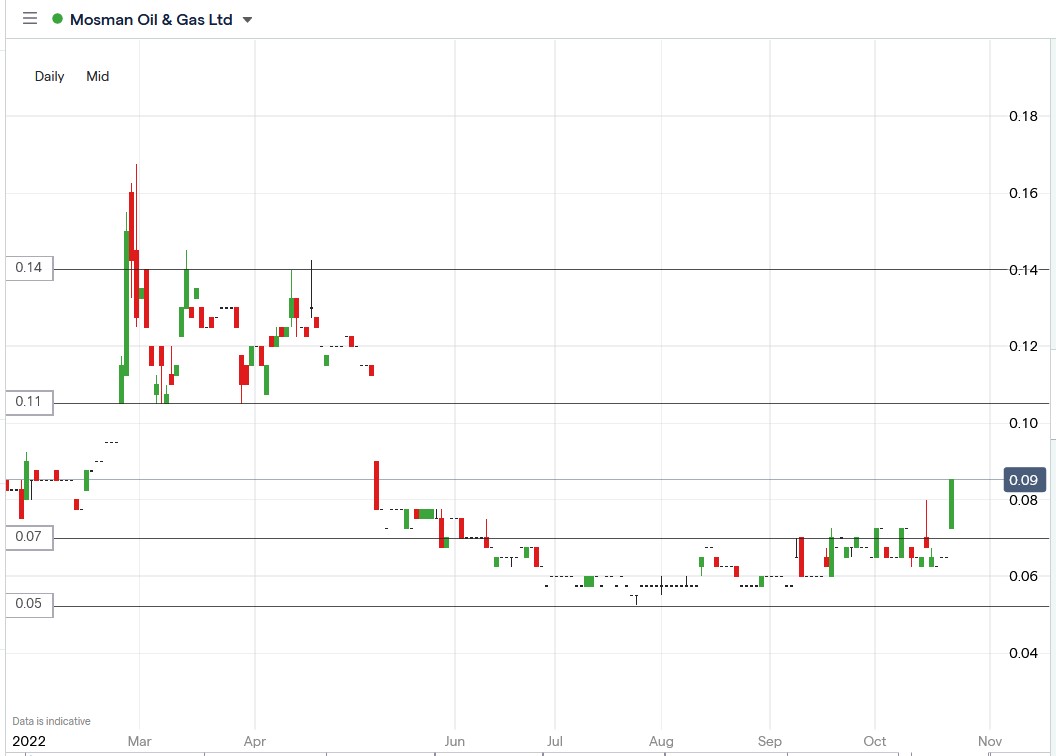Open the Mosman Oil & Gas Ltd dropdown
The image size is (1056, 756).
tap(247, 18)
